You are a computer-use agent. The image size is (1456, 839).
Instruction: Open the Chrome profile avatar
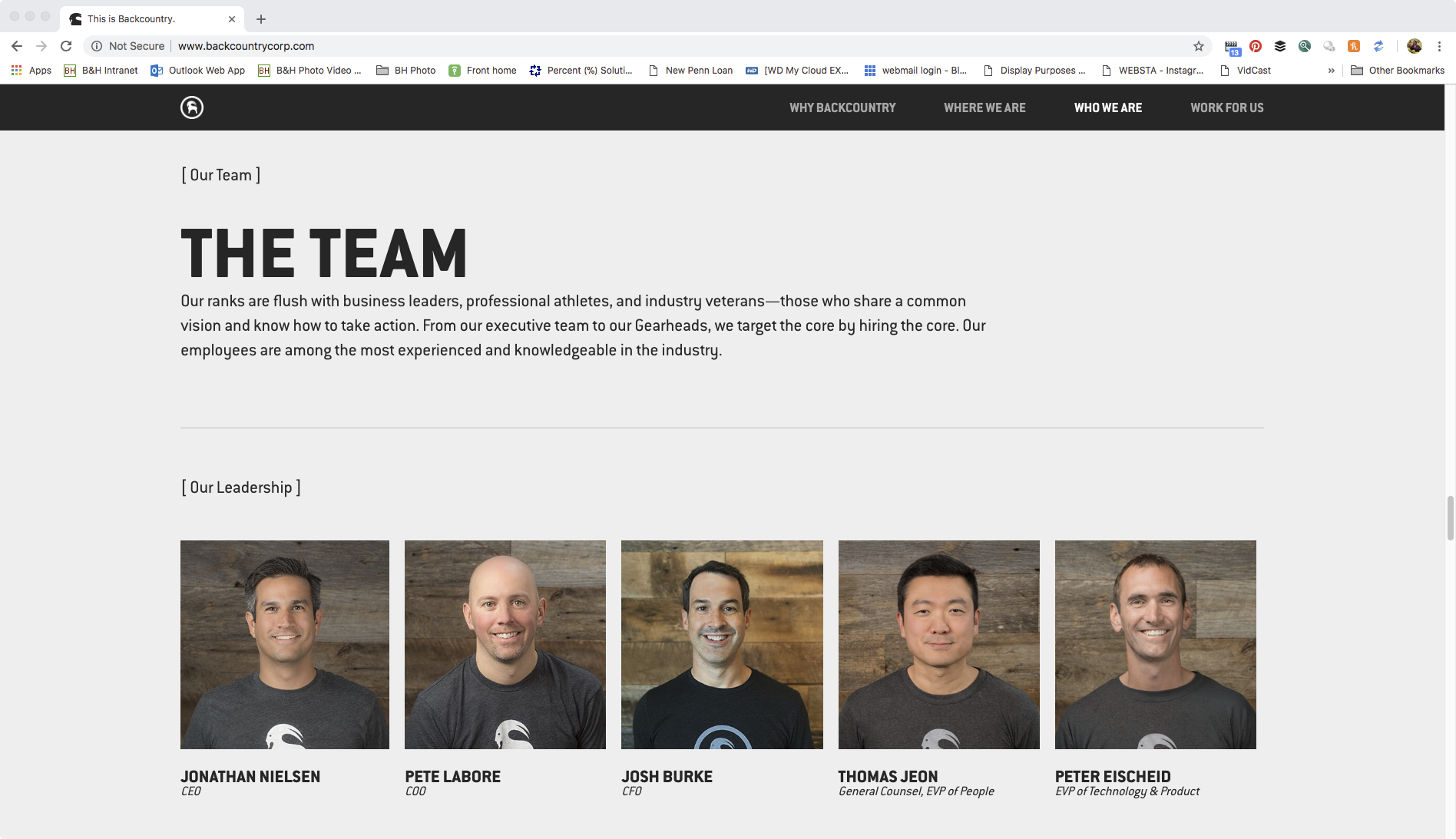pyautogui.click(x=1415, y=46)
